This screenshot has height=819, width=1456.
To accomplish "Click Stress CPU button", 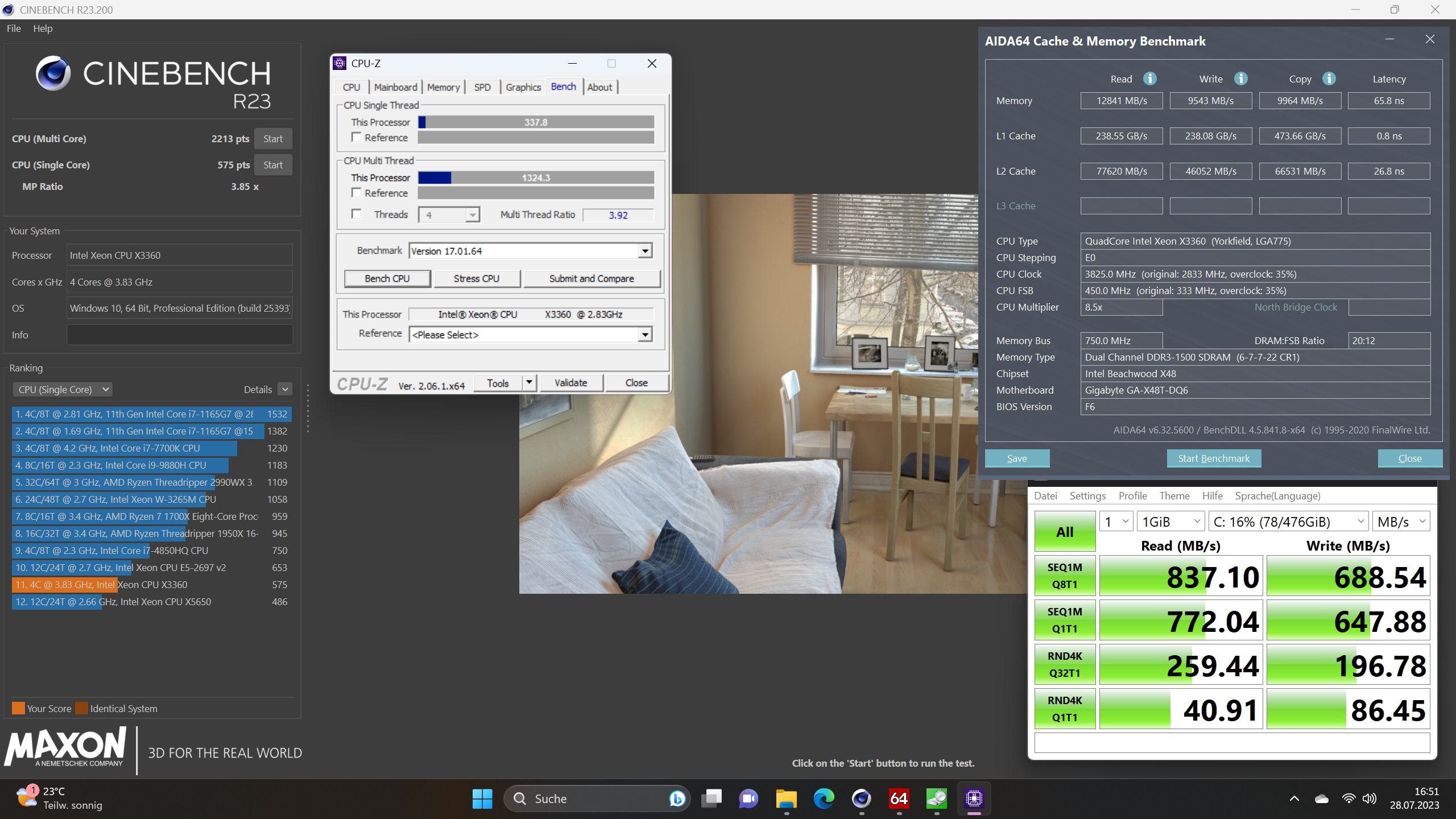I will coord(477,278).
